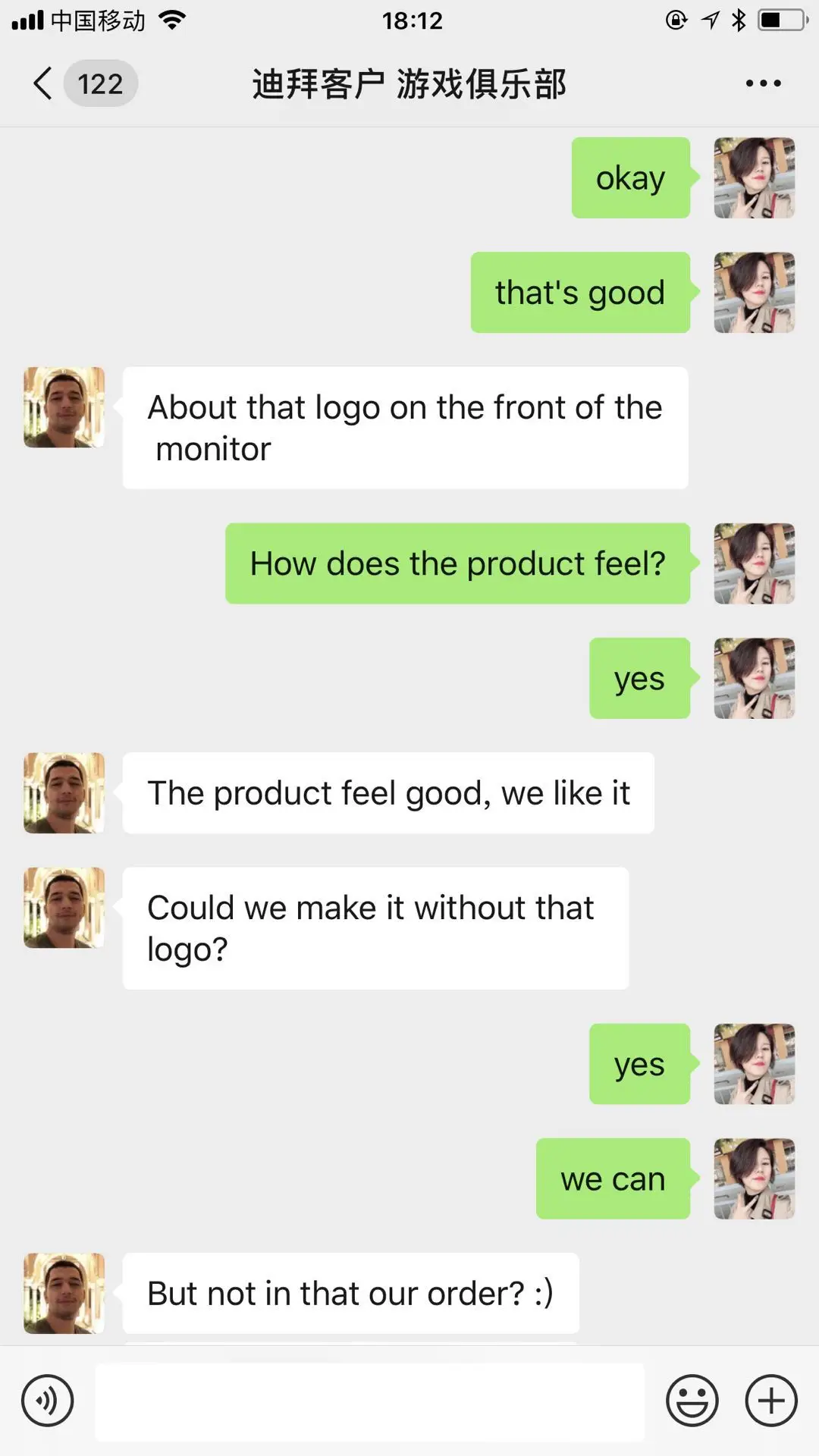Open the emoji sticker picker
The image size is (819, 1456).
click(692, 1401)
